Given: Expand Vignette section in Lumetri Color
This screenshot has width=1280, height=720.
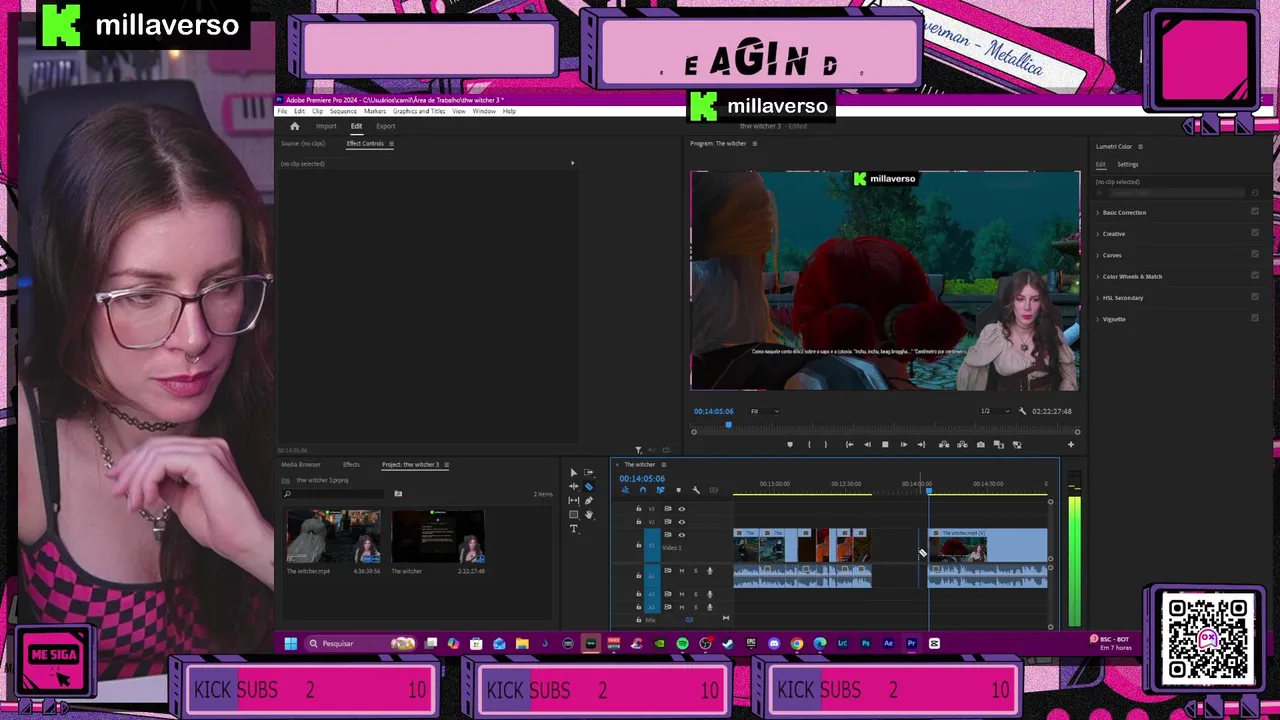Looking at the screenshot, I should pos(1098,319).
